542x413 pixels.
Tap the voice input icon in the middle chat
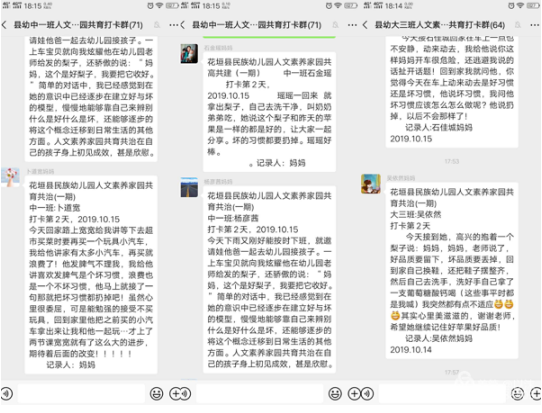(186, 393)
